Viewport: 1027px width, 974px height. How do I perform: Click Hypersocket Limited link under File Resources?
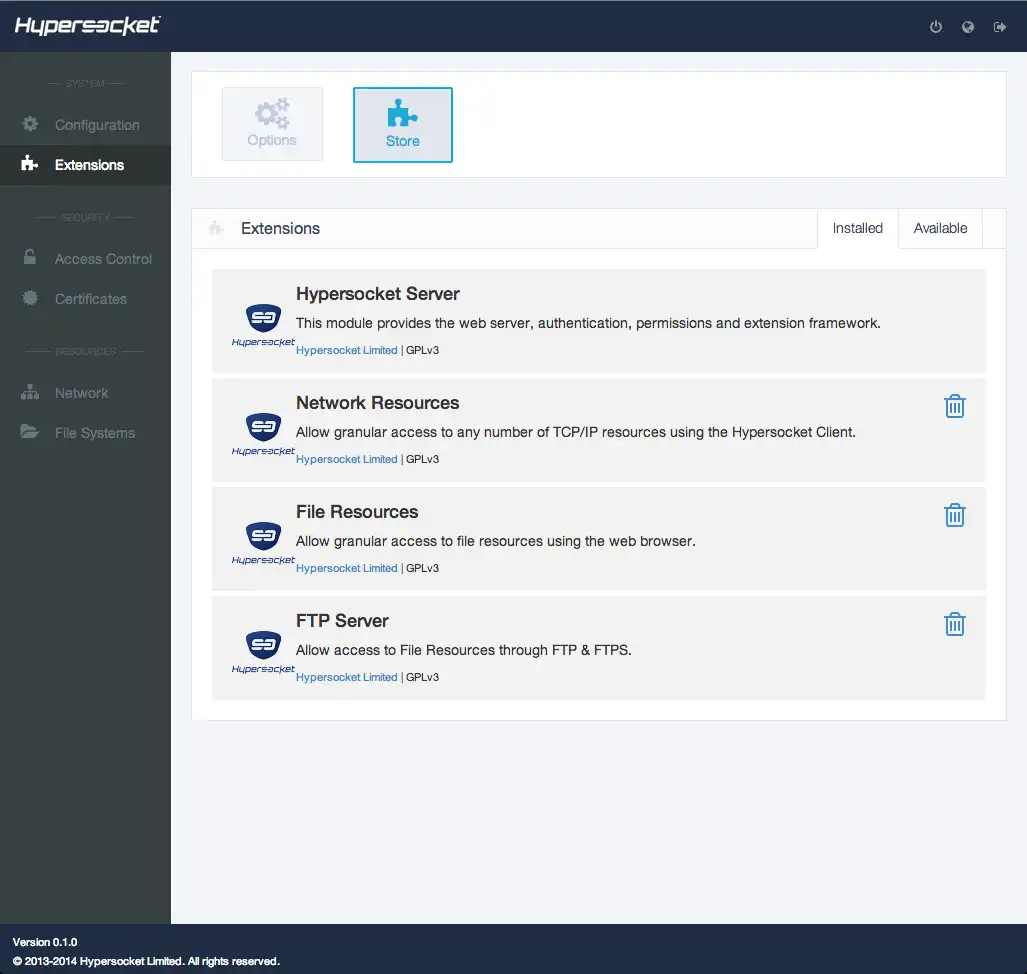pos(346,568)
